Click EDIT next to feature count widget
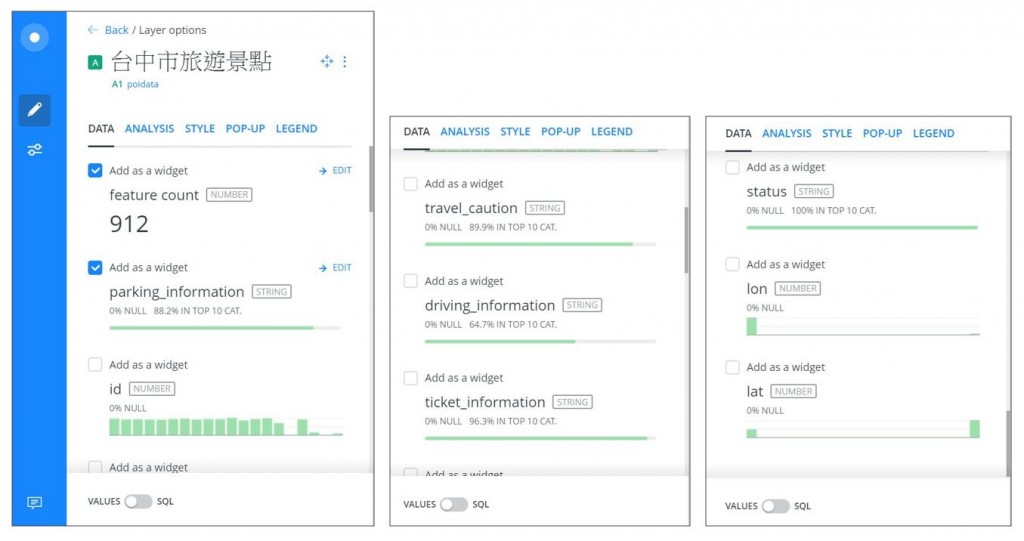 coord(335,171)
